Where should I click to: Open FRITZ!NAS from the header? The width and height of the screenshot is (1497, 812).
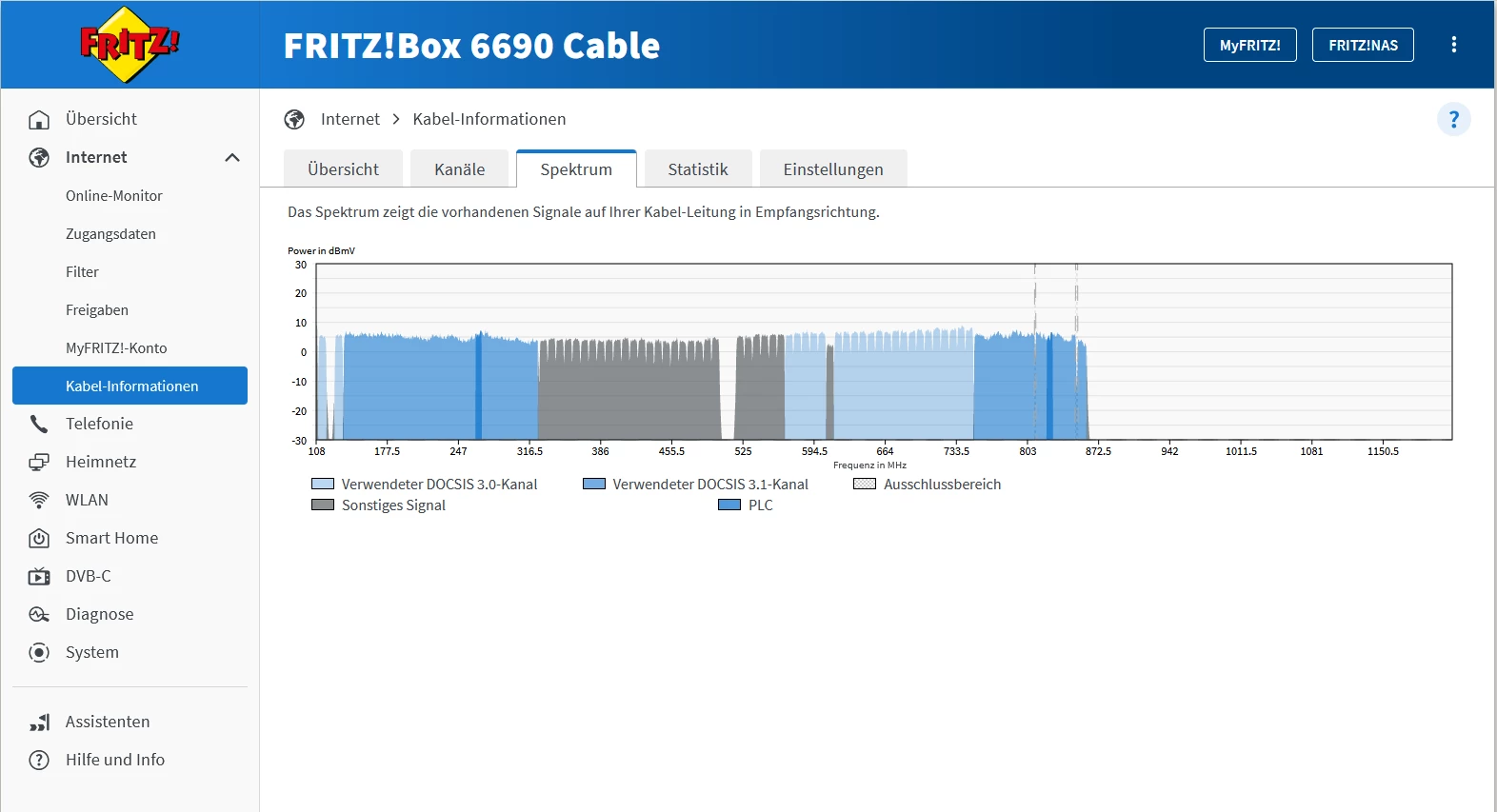tap(1363, 45)
